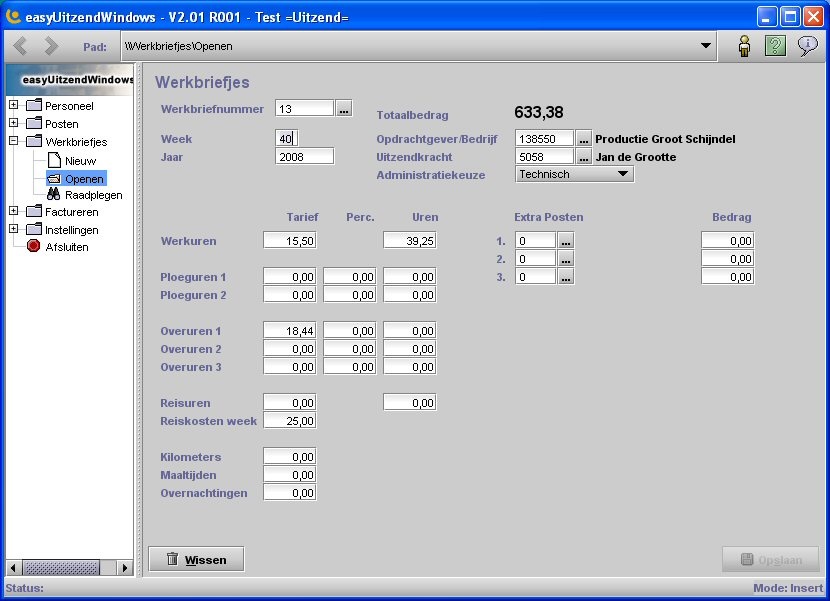830x601 pixels.
Task: Open the Administratiekeuze Technisch dropdown
Action: click(x=574, y=174)
